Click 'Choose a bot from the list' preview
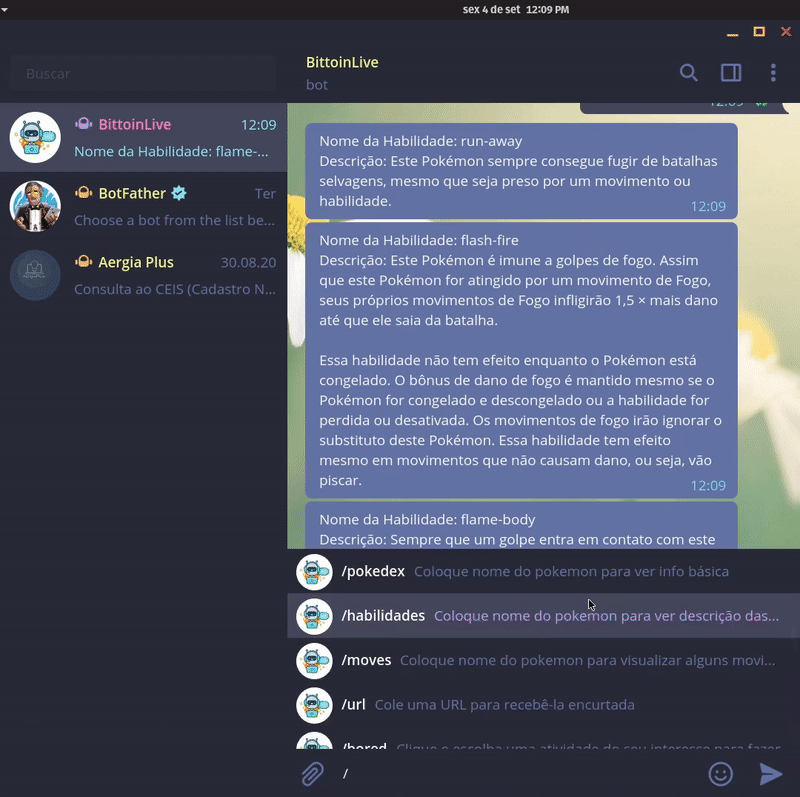The height and width of the screenshot is (797, 800). 174,220
